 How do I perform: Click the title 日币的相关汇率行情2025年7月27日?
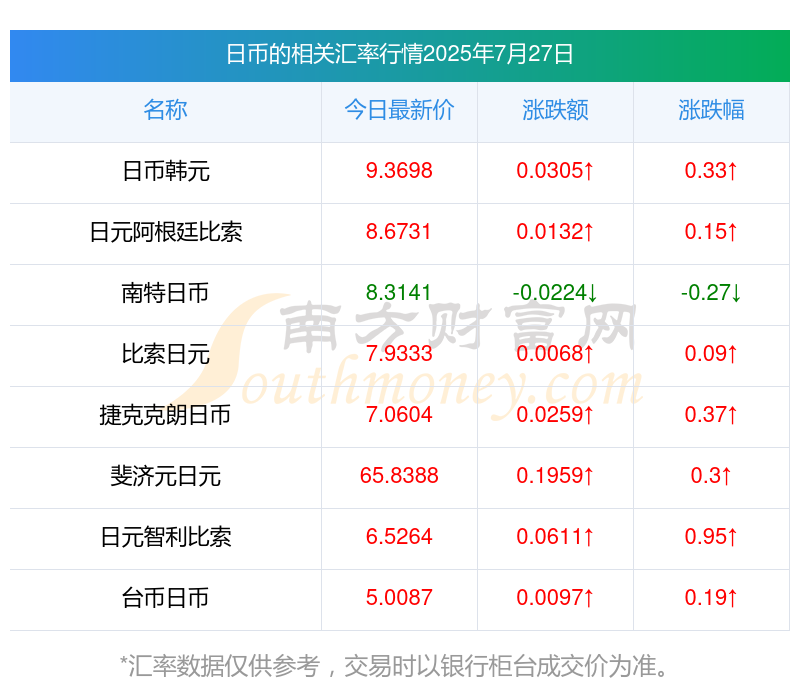click(399, 54)
